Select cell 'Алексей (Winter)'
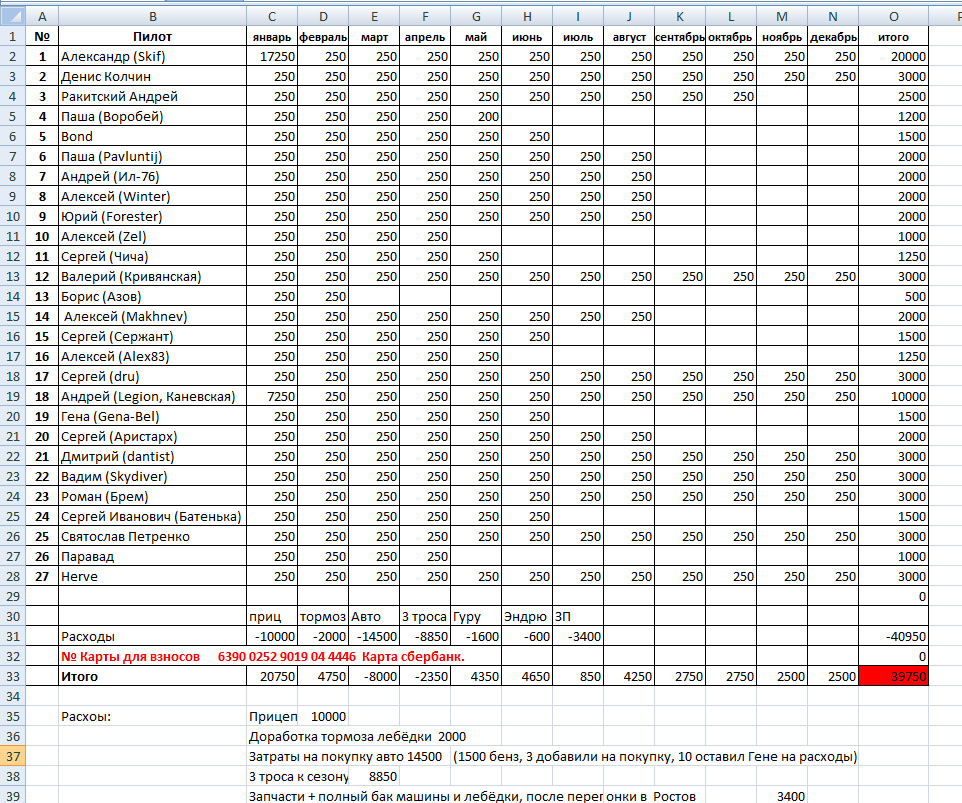Screen dimensions: 962x803 (152, 196)
